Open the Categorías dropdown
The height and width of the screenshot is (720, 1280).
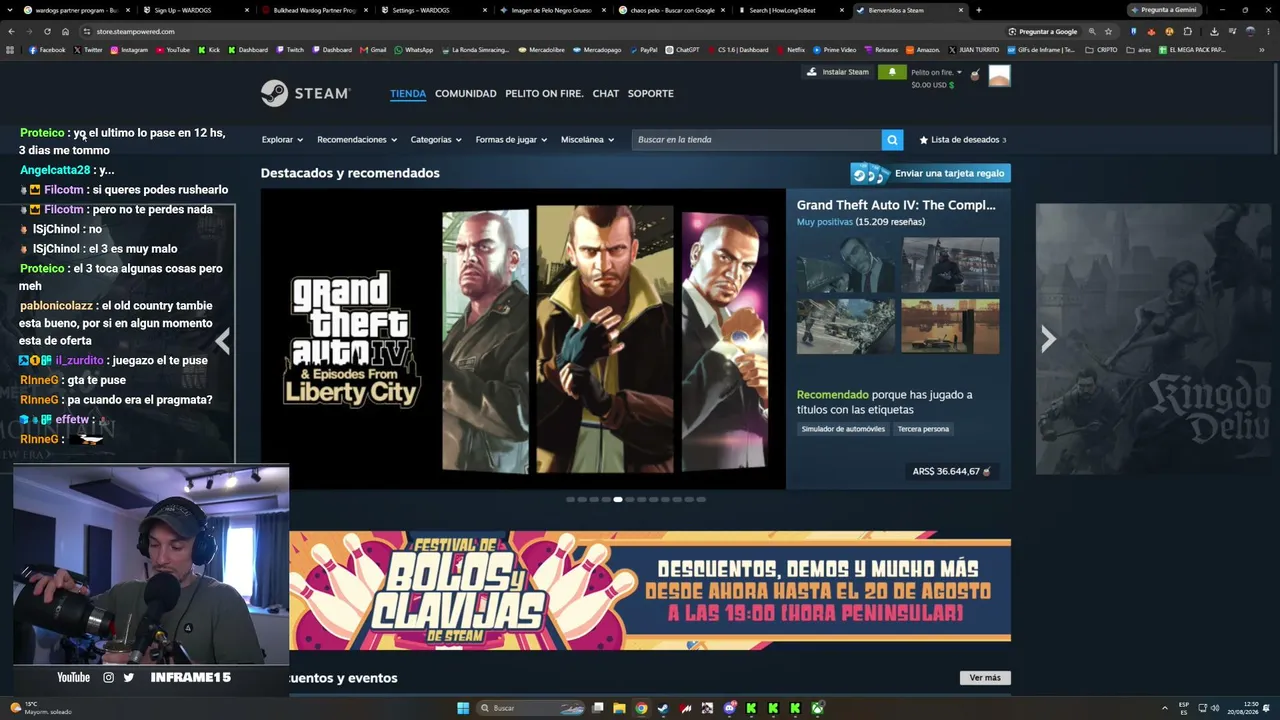(436, 140)
